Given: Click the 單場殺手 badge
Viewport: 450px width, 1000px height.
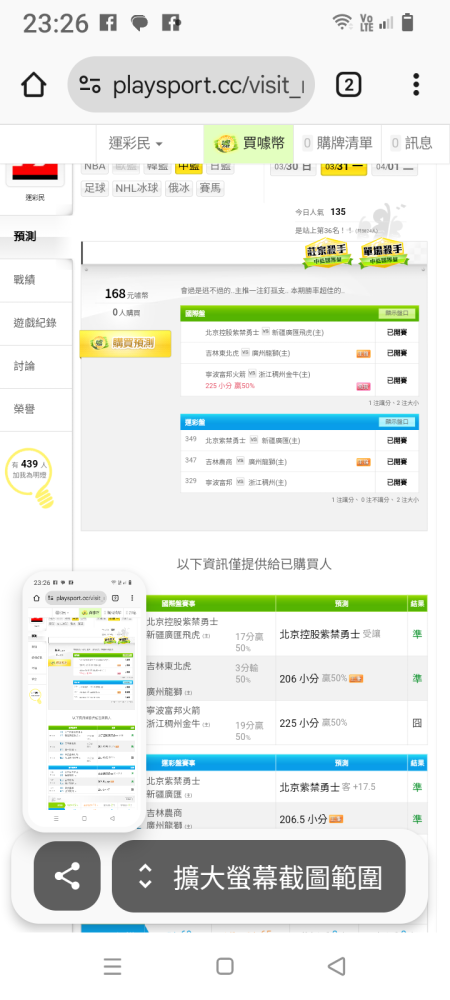Looking at the screenshot, I should pos(383,253).
